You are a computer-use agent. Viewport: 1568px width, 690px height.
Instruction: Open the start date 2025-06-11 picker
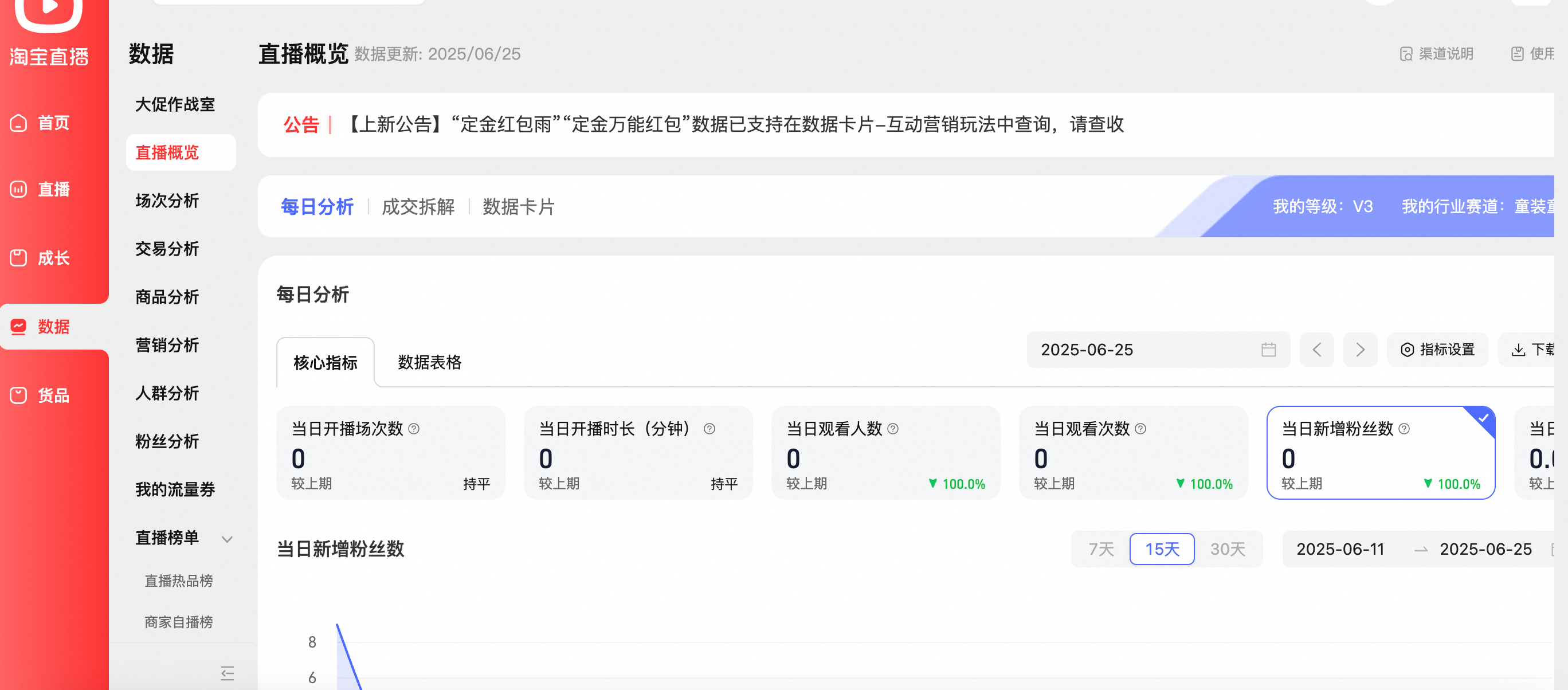(1340, 550)
